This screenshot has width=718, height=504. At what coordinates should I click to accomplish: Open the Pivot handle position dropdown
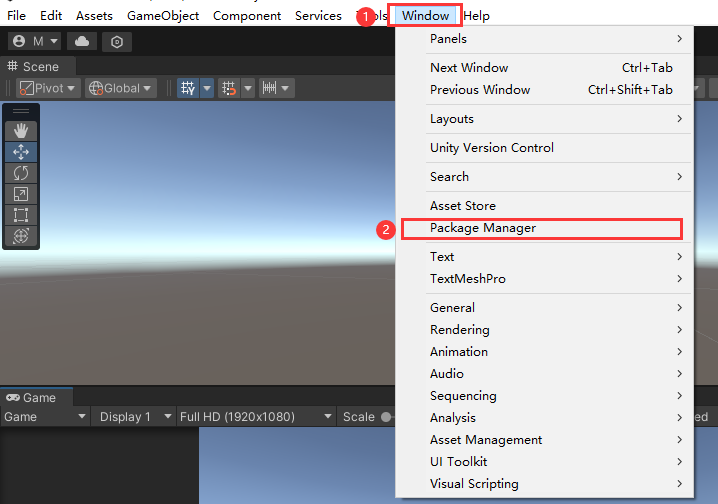[48, 88]
